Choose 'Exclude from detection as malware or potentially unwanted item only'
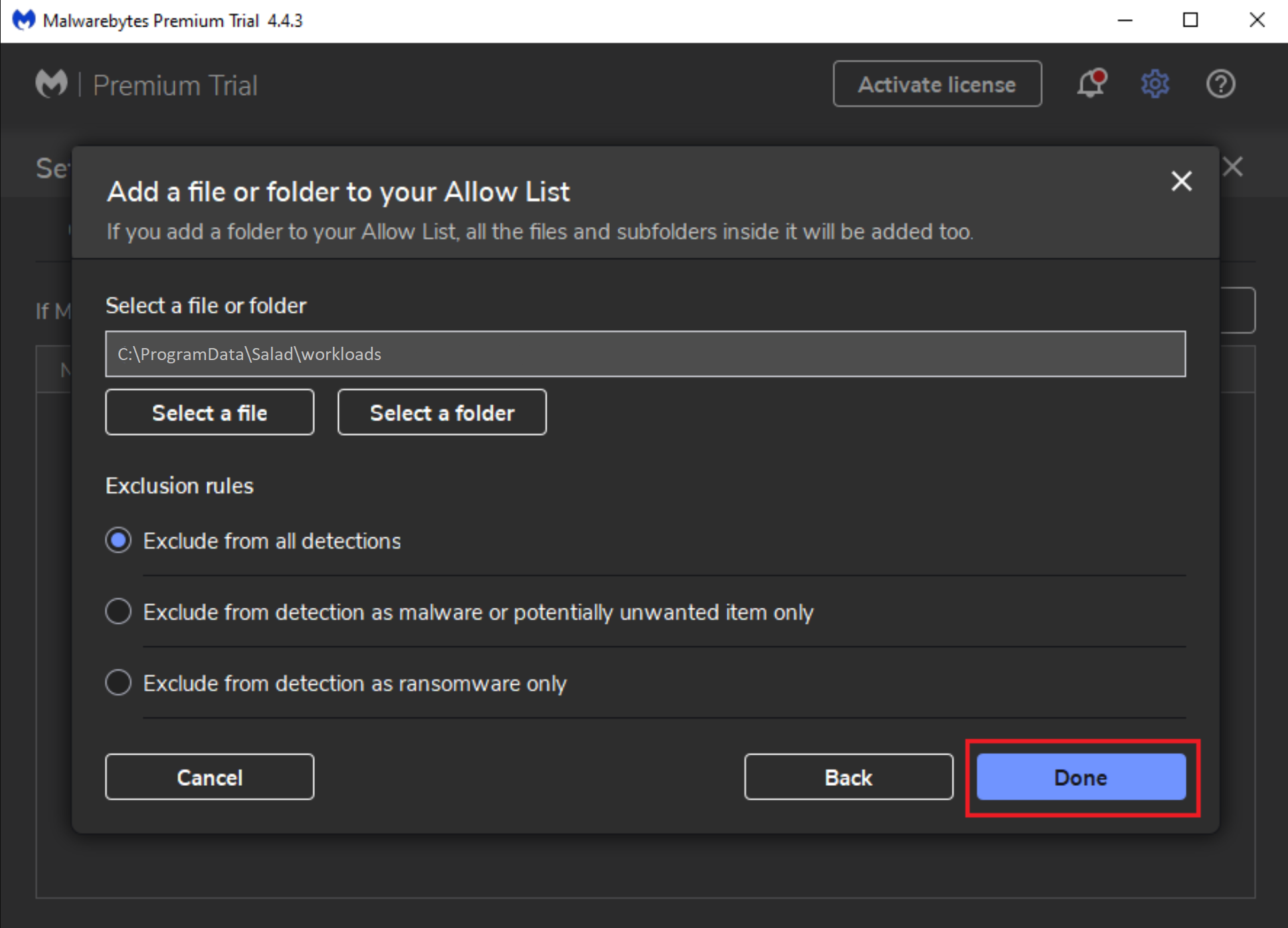This screenshot has height=928, width=1288. click(118, 612)
